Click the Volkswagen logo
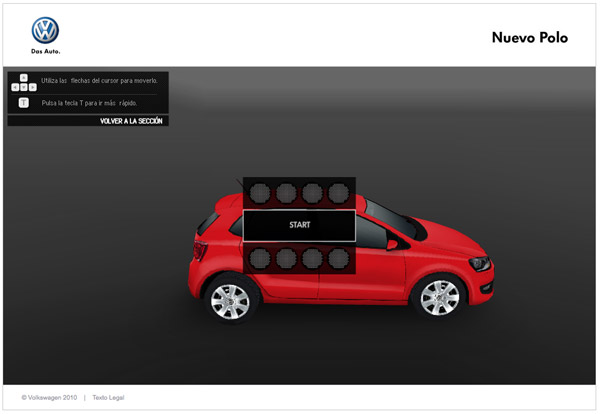This screenshot has width=600, height=414. [45, 30]
